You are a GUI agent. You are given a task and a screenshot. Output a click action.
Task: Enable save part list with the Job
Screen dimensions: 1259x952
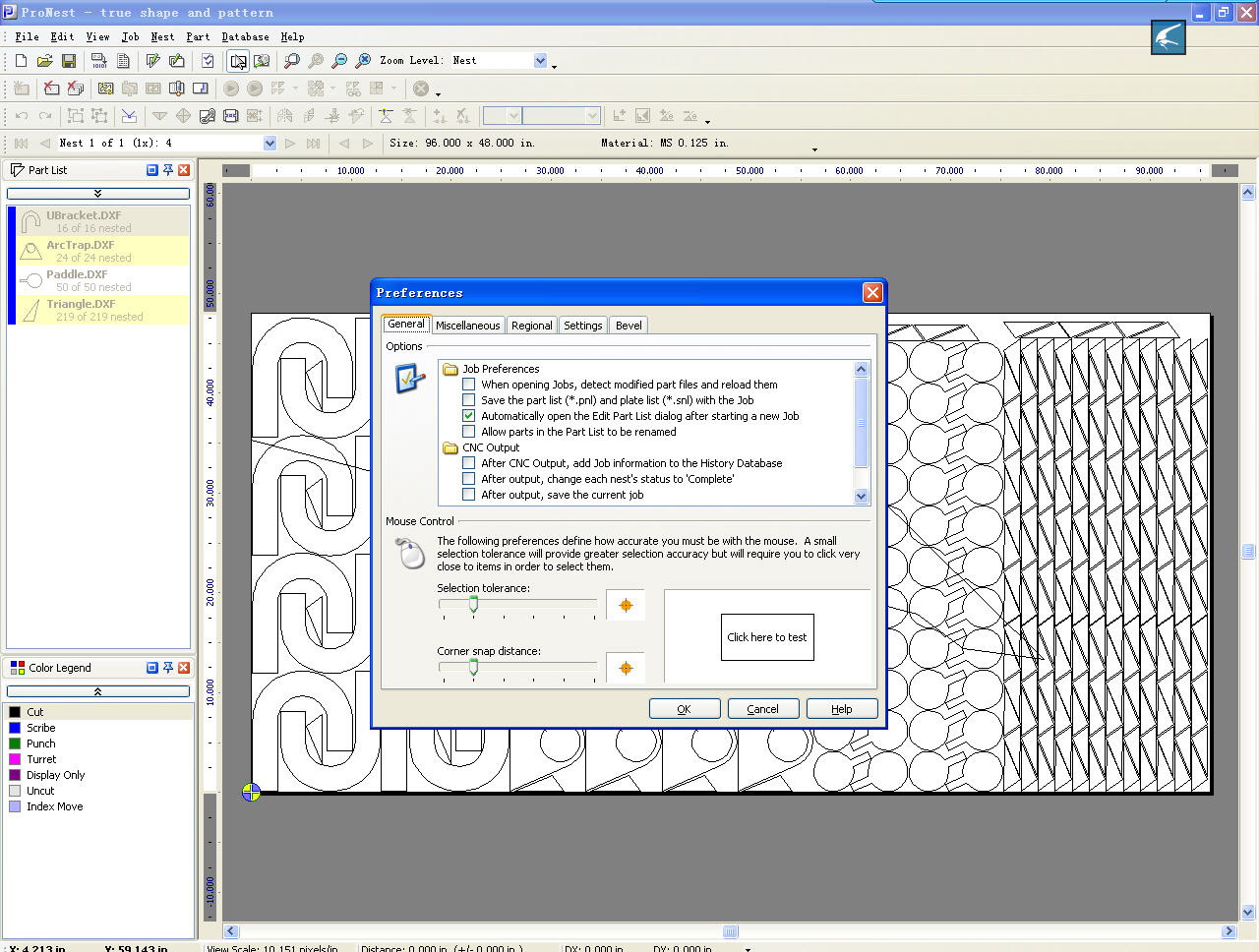click(x=469, y=400)
